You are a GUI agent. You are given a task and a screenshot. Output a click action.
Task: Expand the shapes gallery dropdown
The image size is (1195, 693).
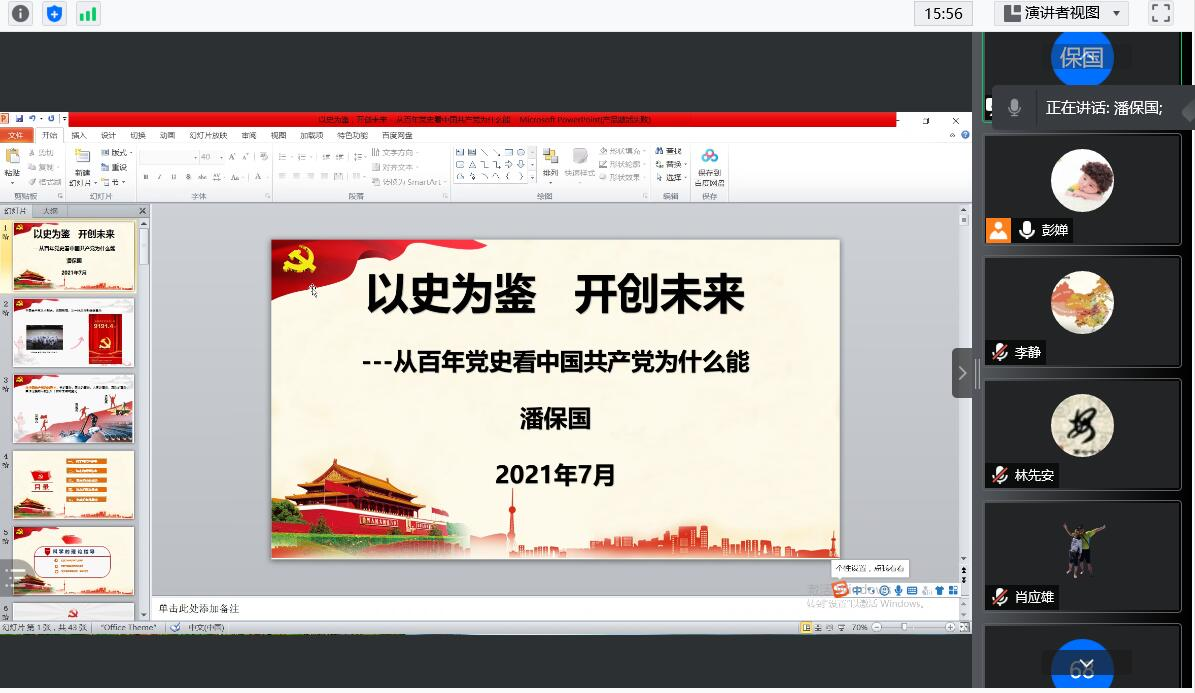(x=532, y=177)
